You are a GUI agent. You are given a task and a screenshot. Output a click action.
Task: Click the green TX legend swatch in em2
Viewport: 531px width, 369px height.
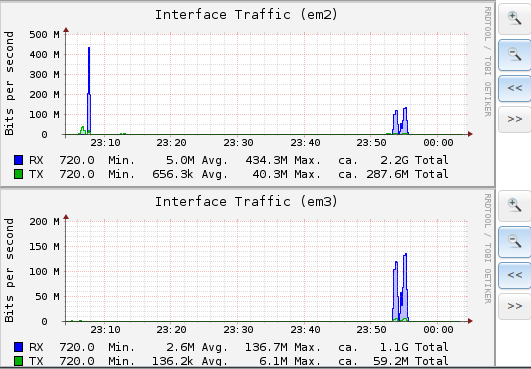click(19, 174)
